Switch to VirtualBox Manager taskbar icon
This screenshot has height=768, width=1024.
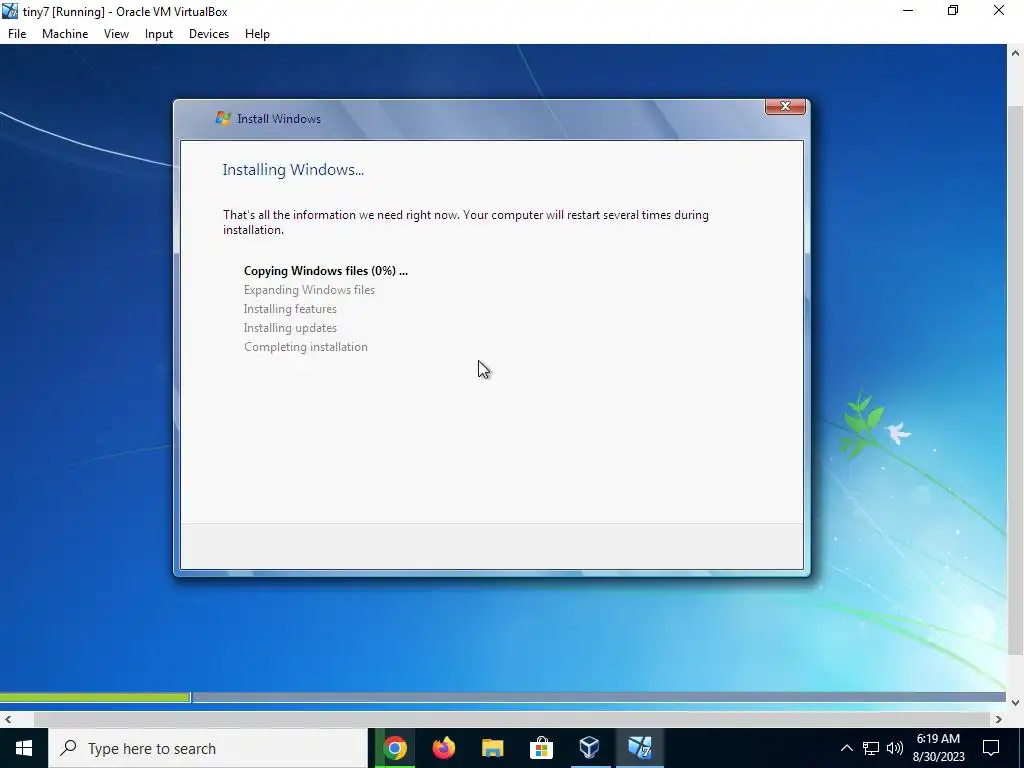(590, 748)
